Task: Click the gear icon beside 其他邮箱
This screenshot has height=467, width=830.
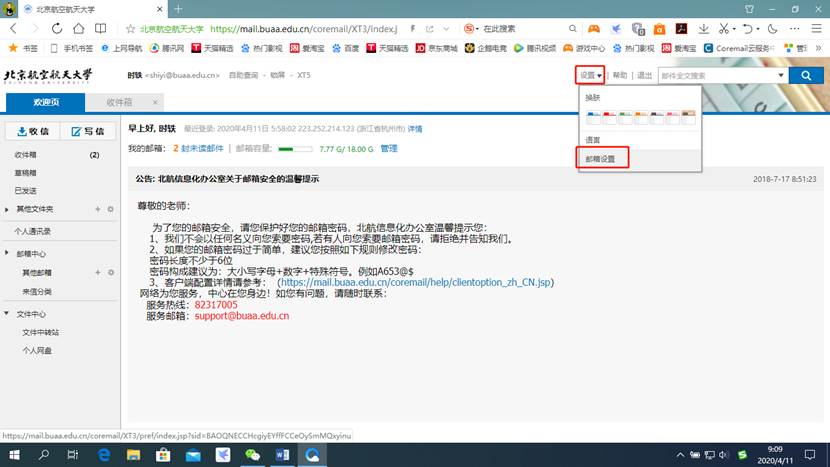Action: 110,272
